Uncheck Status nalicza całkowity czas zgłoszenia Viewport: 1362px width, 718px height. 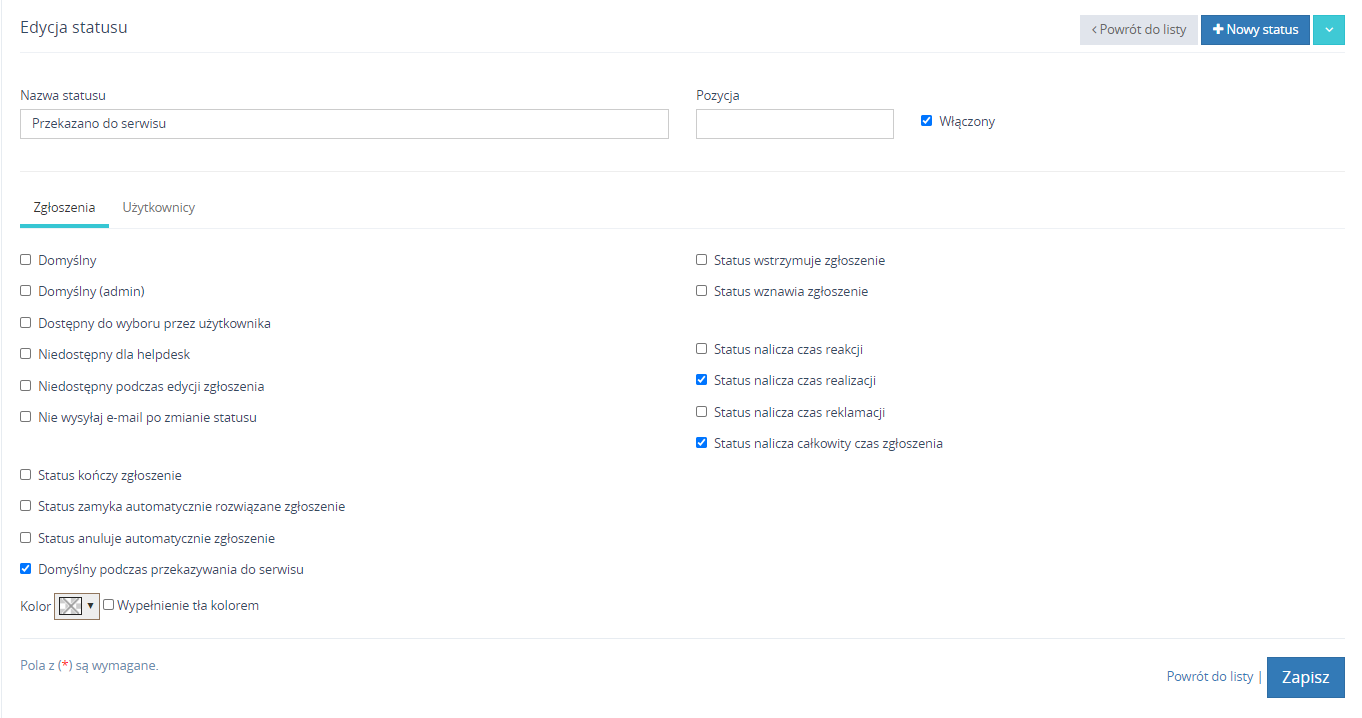pos(702,443)
